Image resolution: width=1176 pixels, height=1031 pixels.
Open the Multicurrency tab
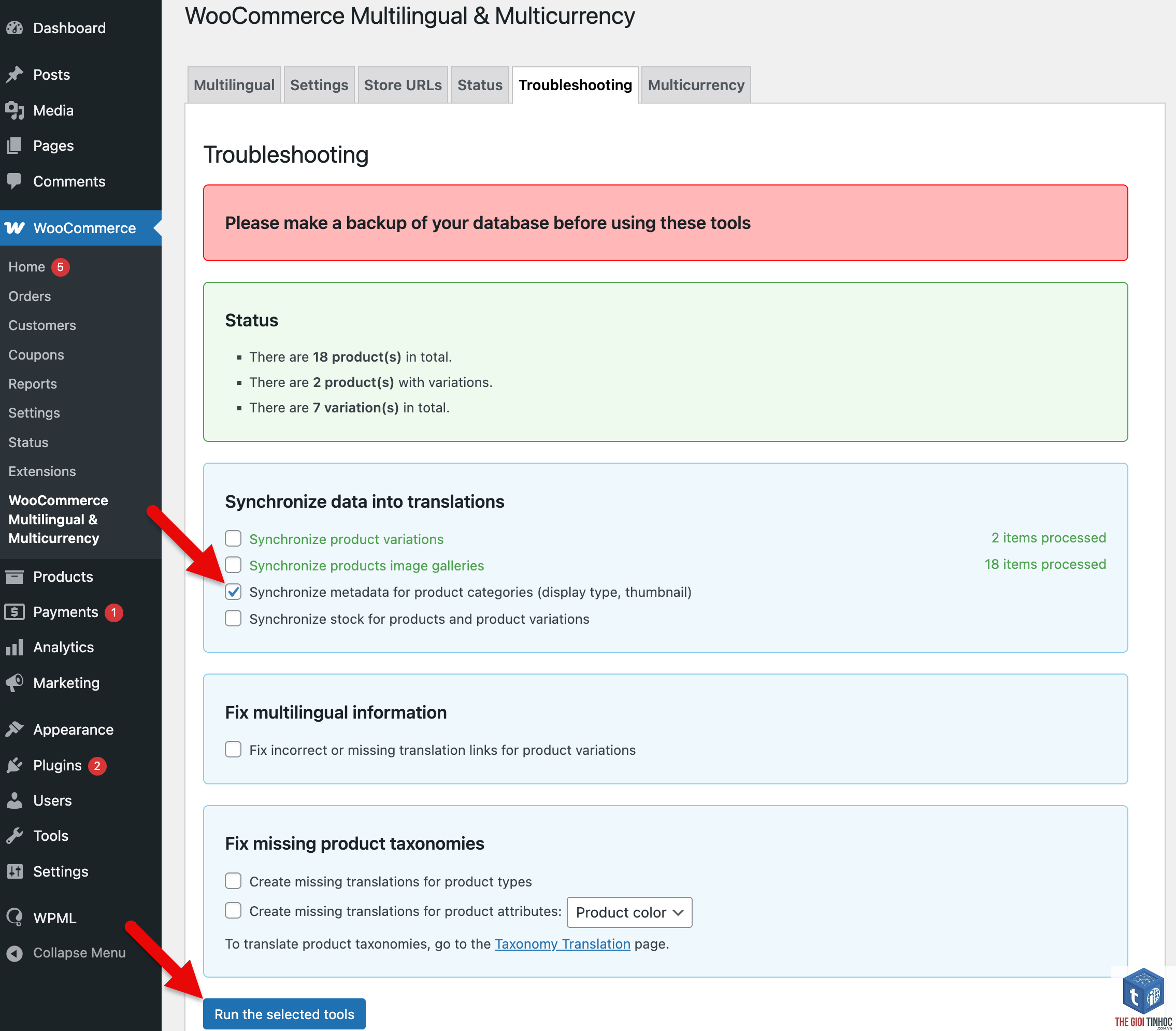click(x=696, y=85)
